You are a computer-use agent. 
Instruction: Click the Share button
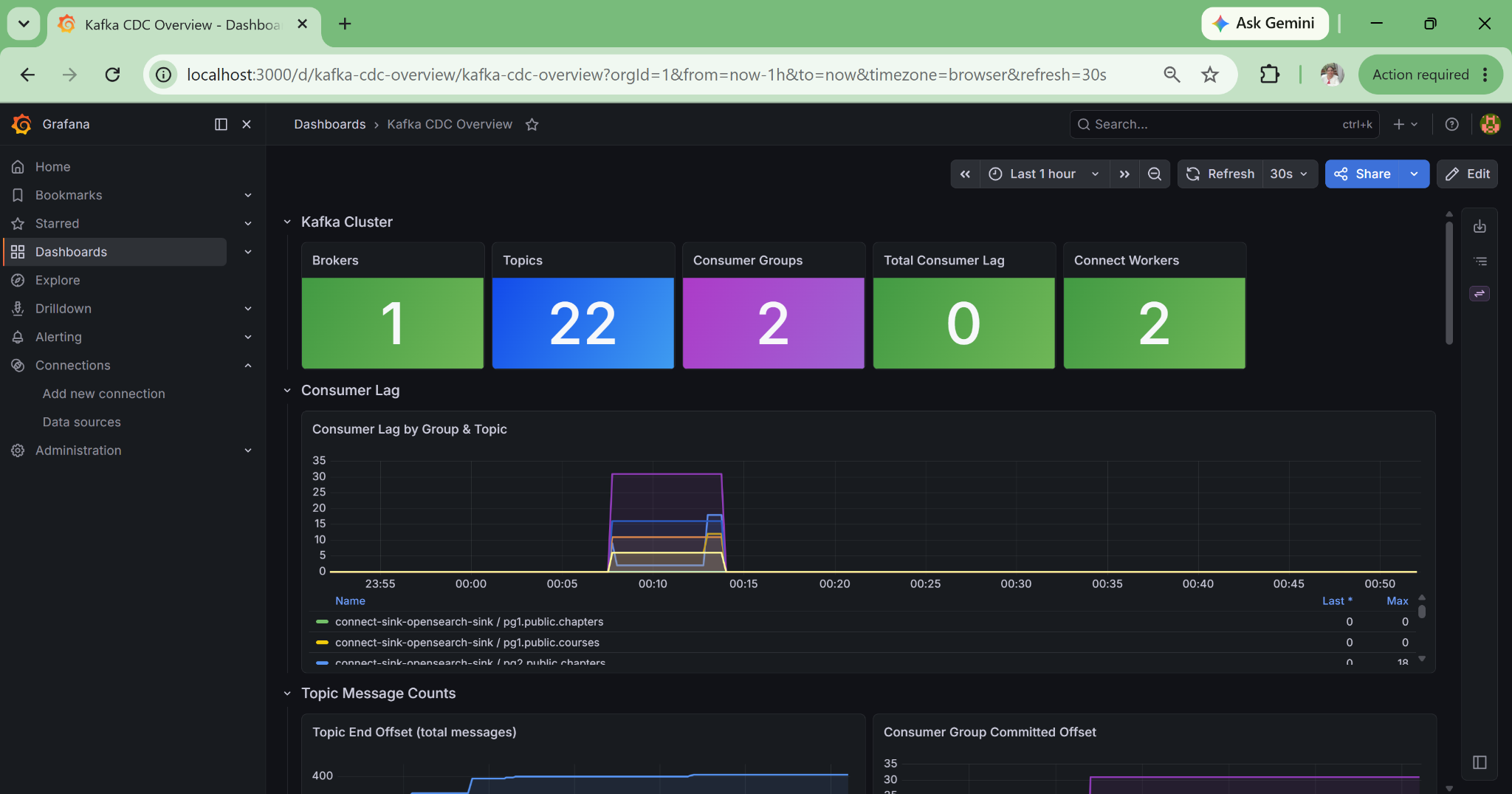click(x=1362, y=174)
